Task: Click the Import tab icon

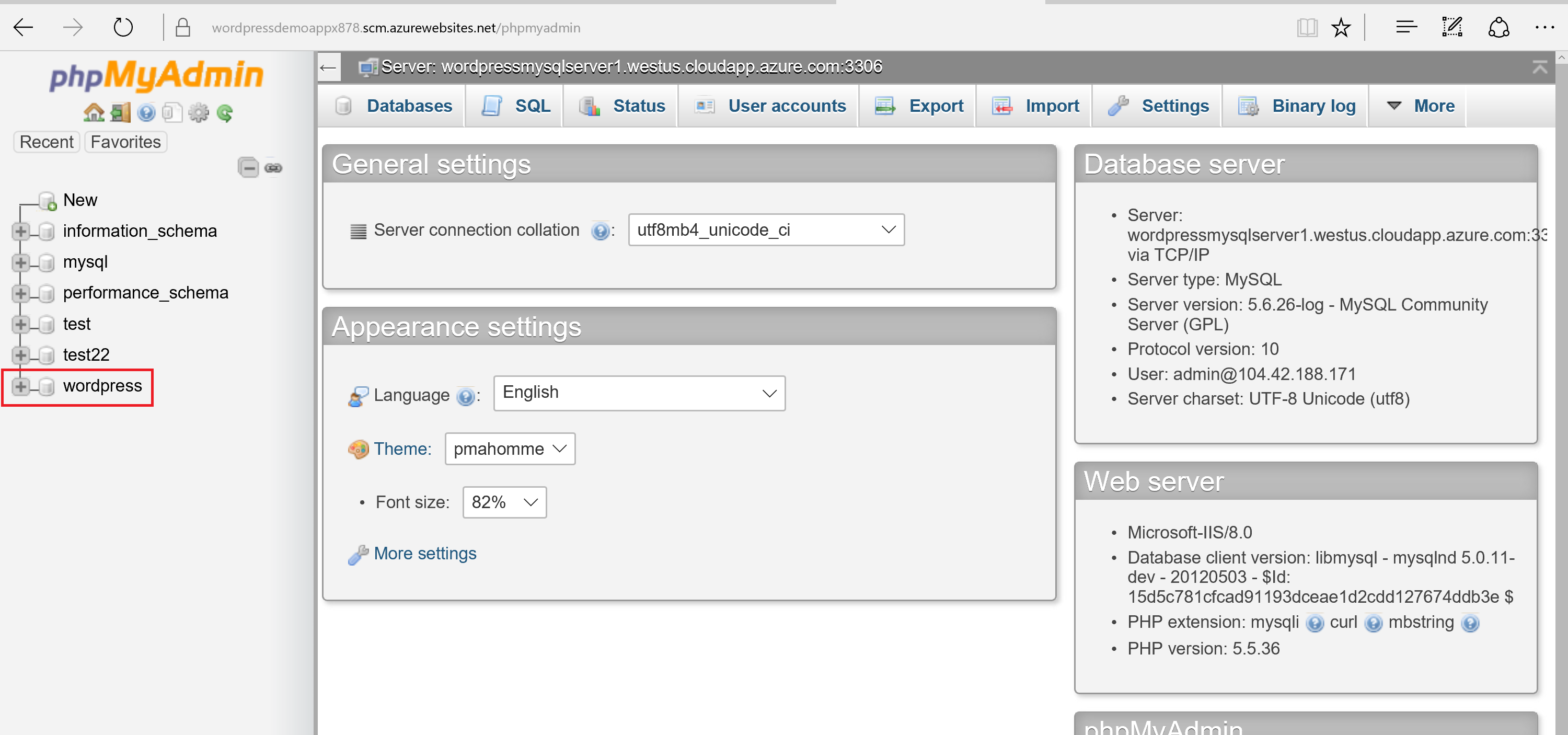Action: (x=1002, y=105)
